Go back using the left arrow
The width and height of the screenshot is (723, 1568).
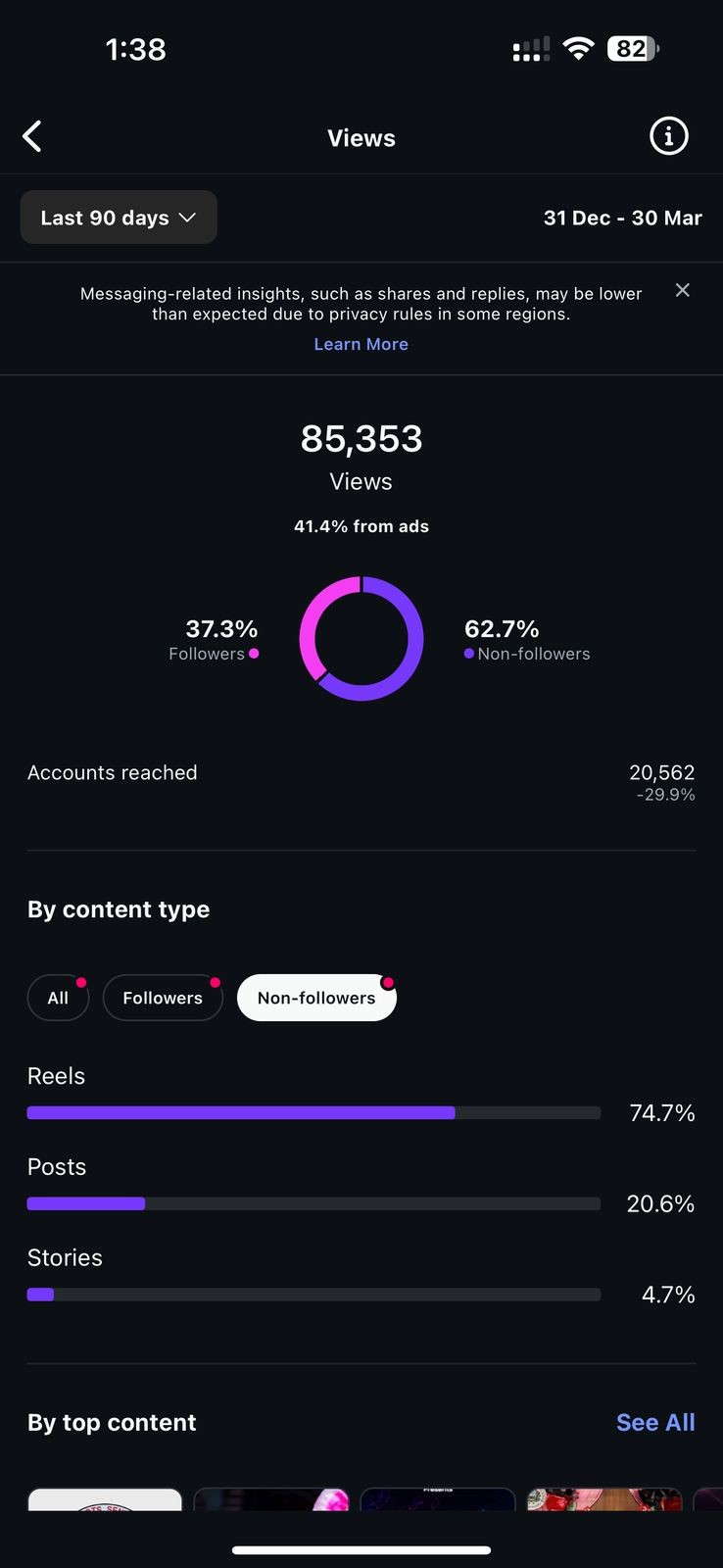(32, 136)
